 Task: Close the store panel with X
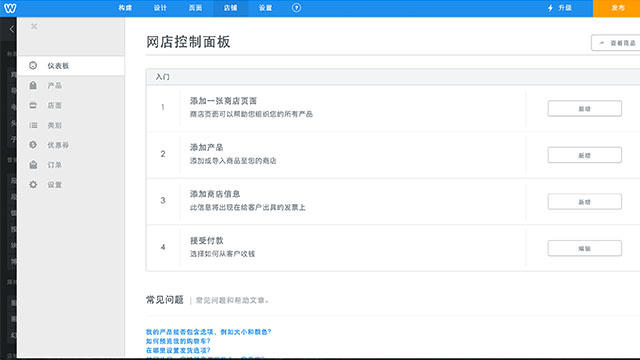pyautogui.click(x=34, y=26)
